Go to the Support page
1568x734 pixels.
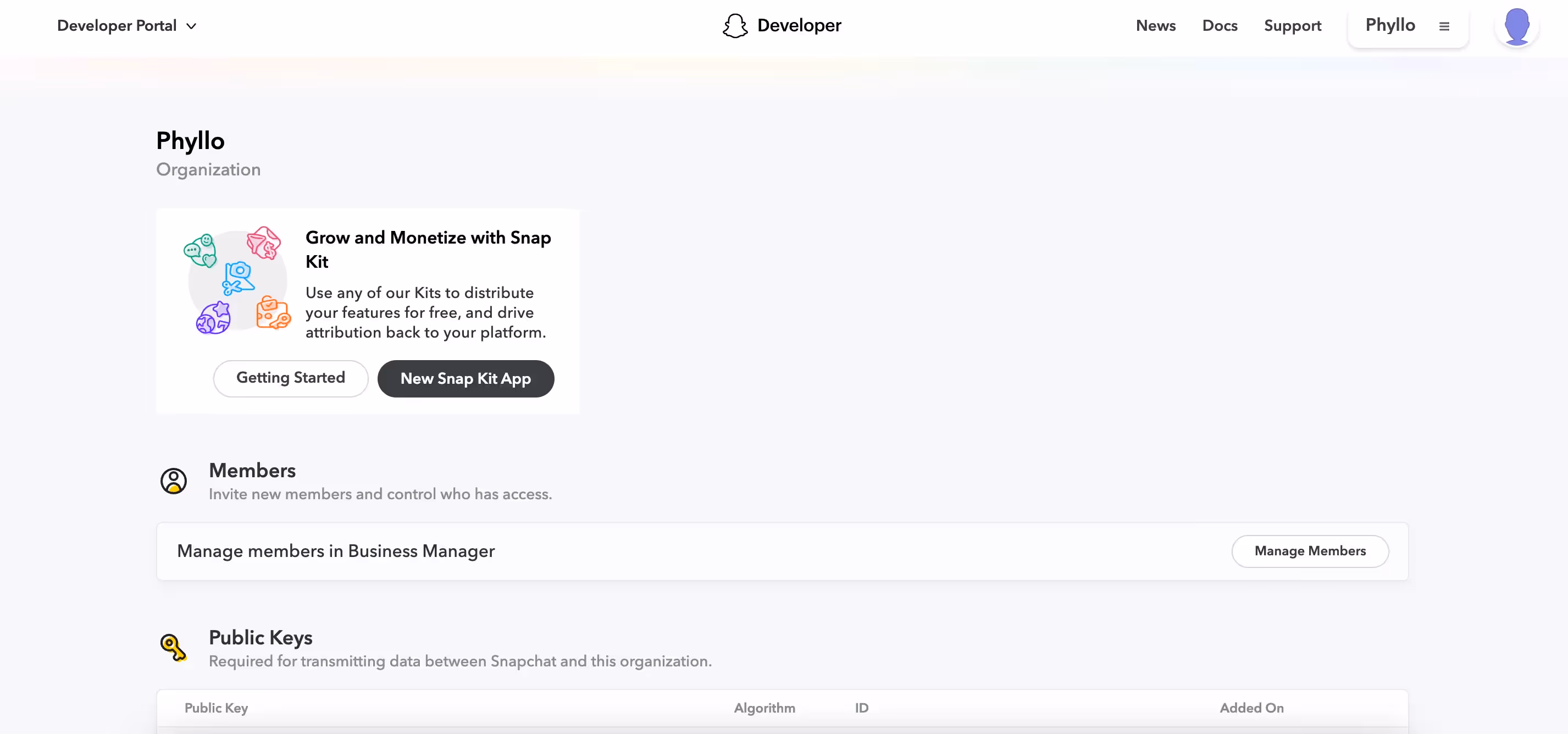[1292, 26]
